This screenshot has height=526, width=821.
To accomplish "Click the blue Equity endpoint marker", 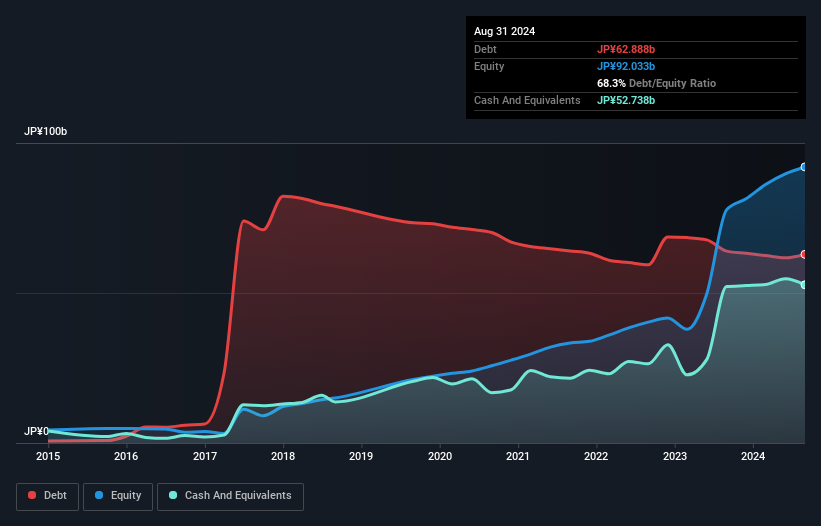I will tap(804, 167).
